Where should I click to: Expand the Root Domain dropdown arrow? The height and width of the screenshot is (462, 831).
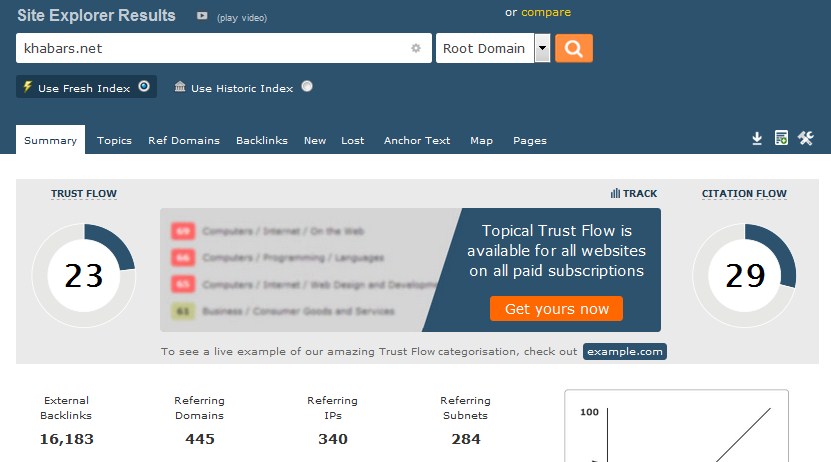click(542, 48)
